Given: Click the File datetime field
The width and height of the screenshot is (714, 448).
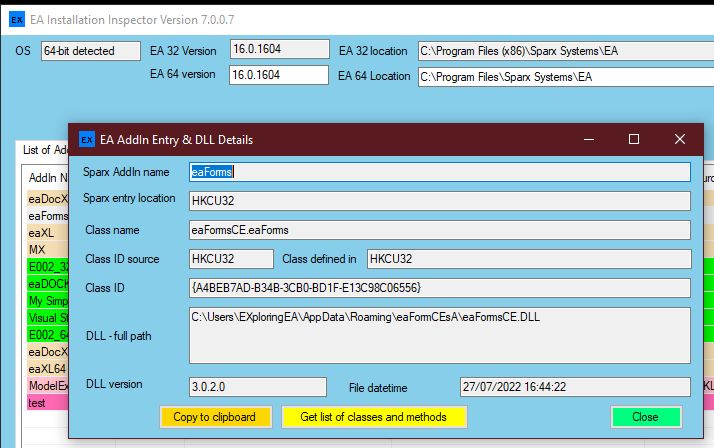Looking at the screenshot, I should pos(574,386).
